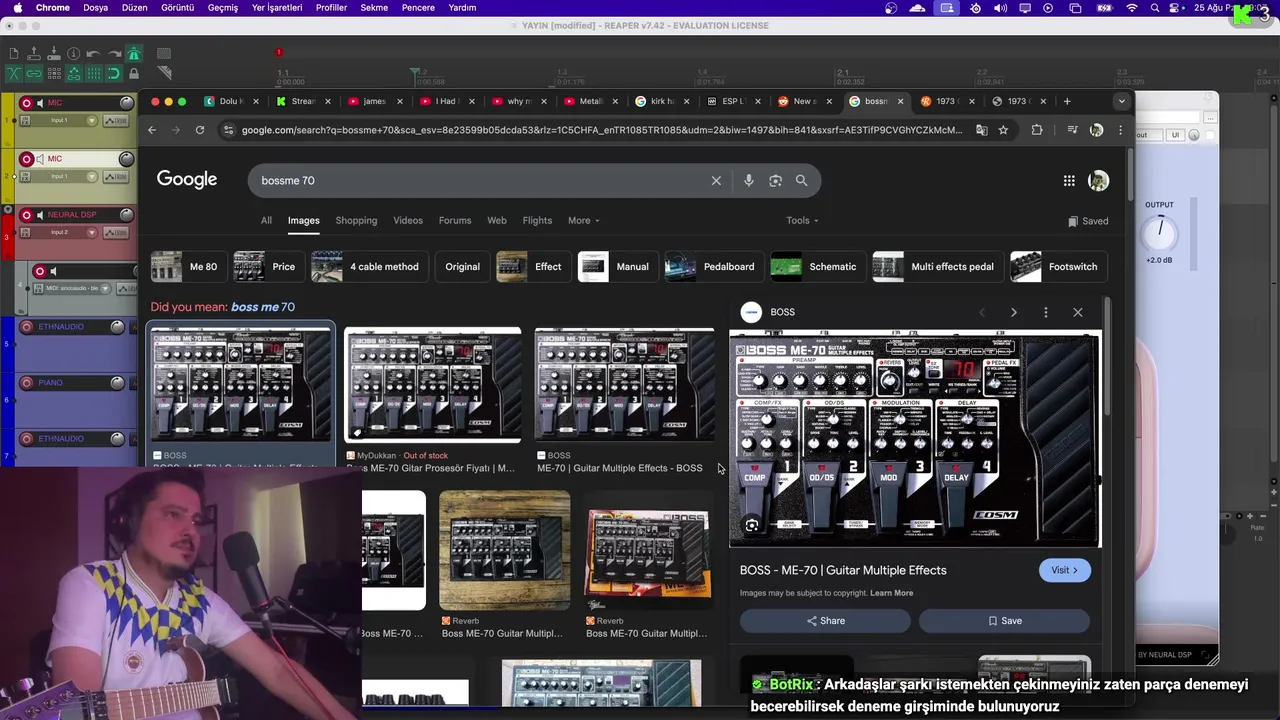Click REAPER's open project icon
This screenshot has height=720, width=1280.
click(x=34, y=54)
